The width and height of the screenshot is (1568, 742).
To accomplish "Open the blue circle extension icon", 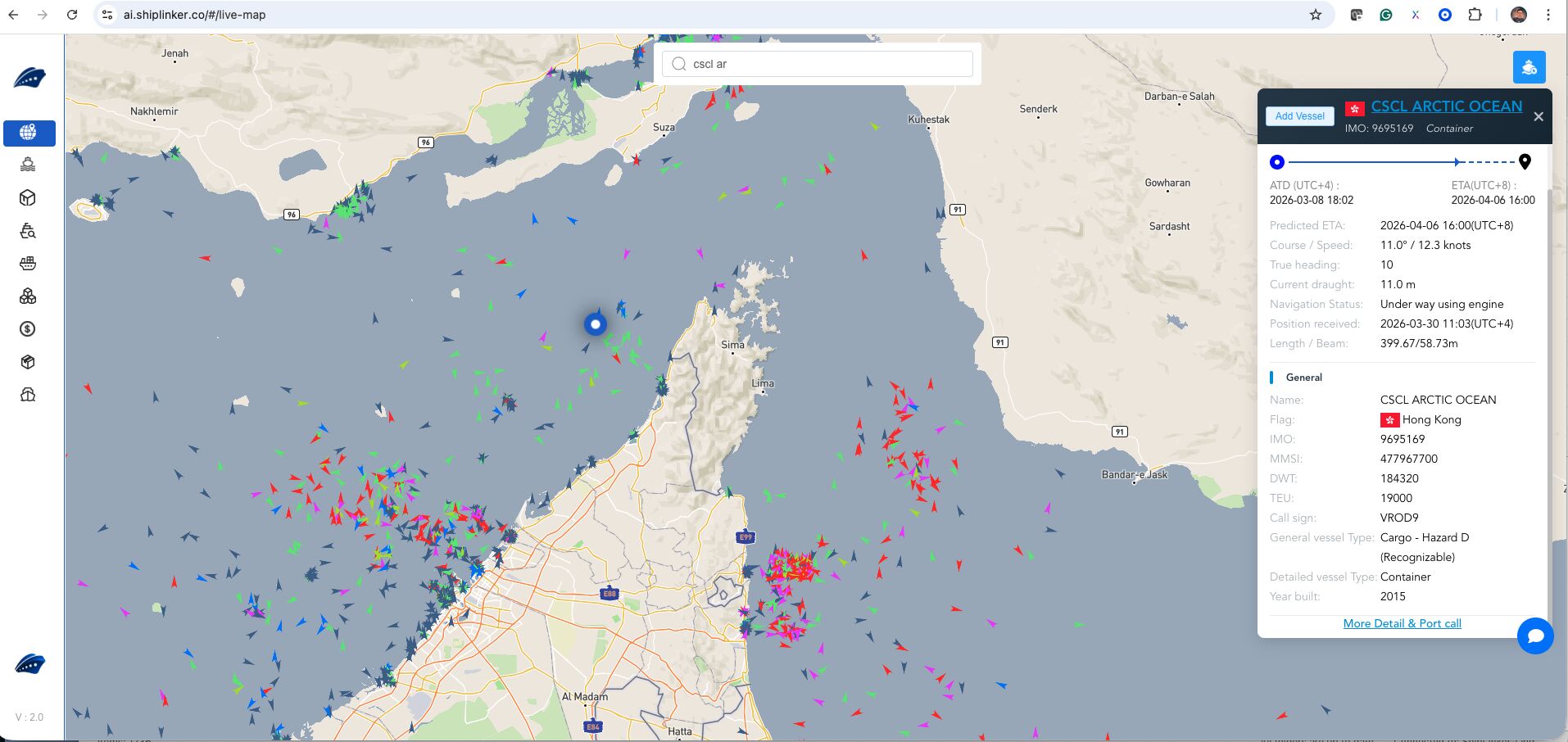I will point(1445,15).
